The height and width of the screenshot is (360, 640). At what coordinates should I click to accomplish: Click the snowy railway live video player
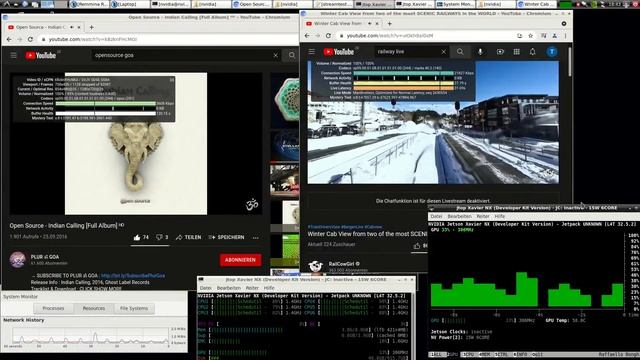(433, 122)
